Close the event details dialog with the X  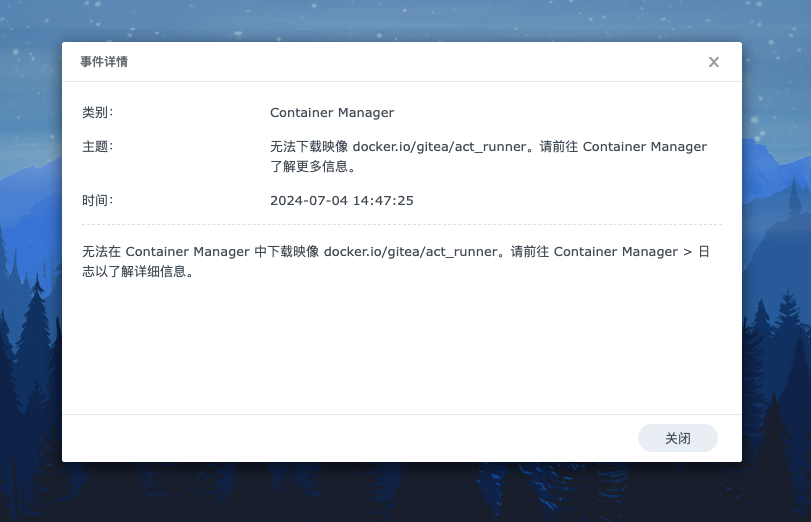click(x=713, y=62)
